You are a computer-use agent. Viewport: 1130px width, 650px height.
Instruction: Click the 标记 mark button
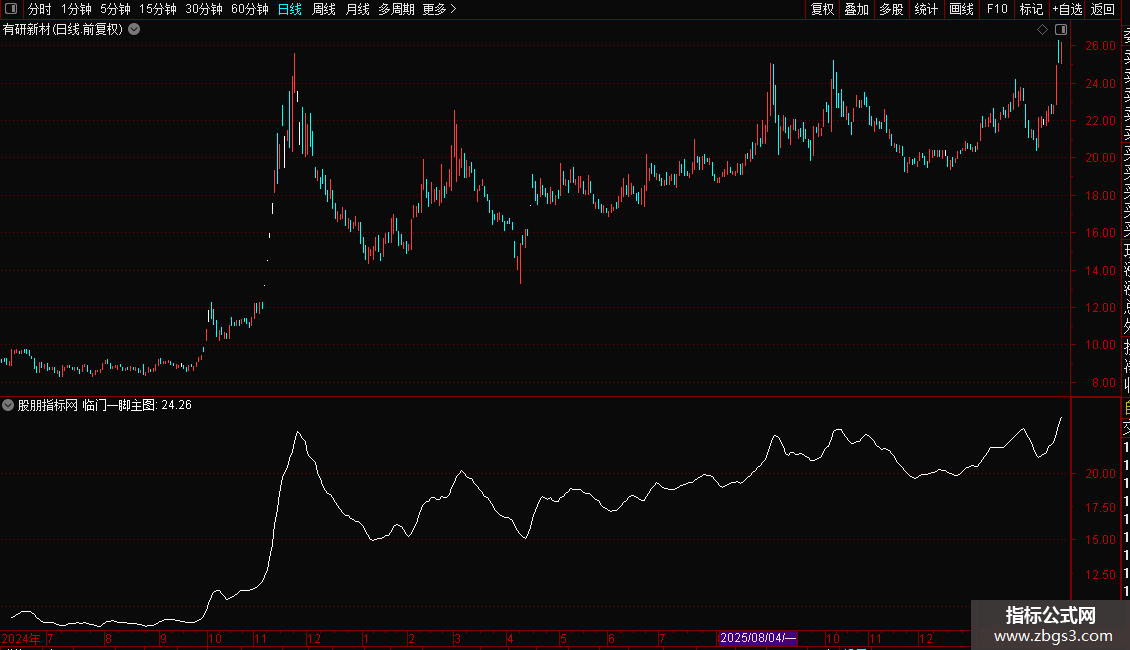[1031, 9]
